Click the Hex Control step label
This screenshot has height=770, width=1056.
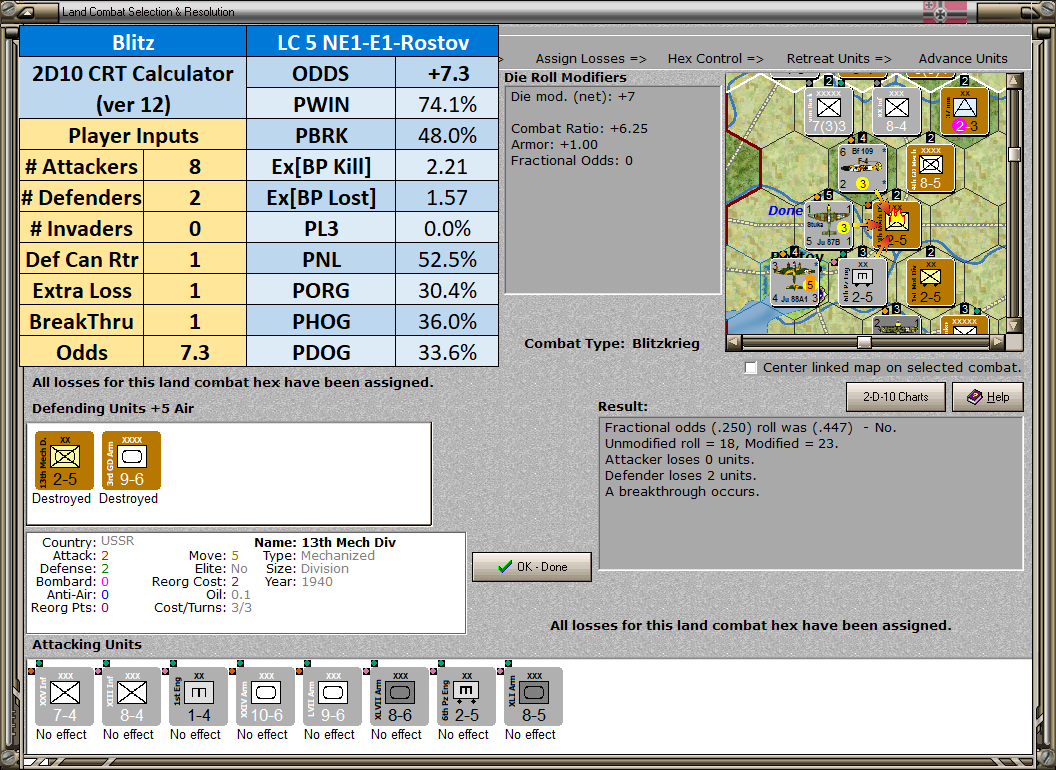[715, 59]
